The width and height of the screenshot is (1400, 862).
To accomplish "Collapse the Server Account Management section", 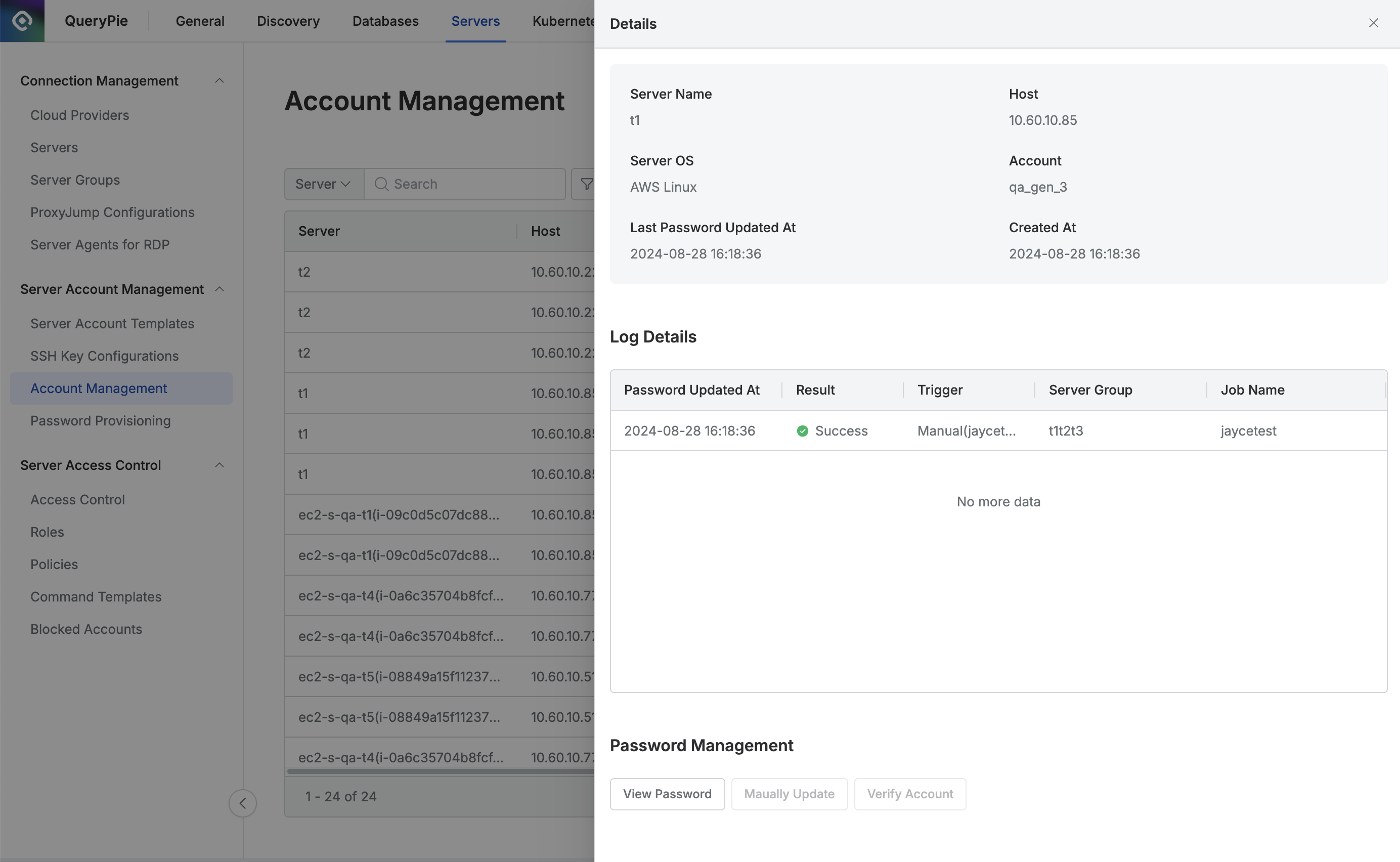I will [220, 289].
